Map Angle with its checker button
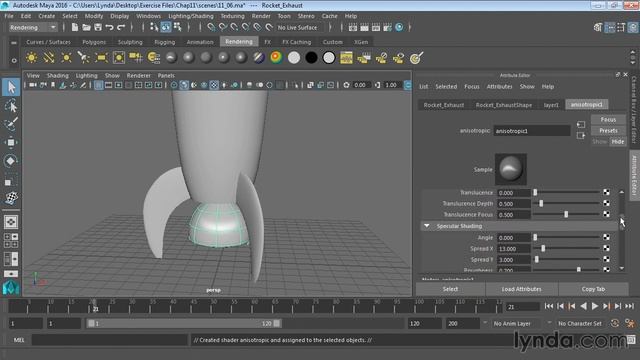This screenshot has width=640, height=360. [x=607, y=237]
